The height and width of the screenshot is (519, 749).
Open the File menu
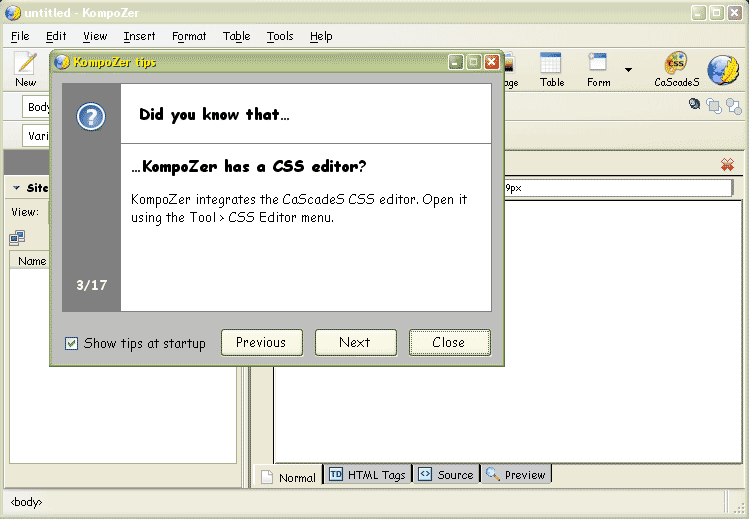(x=20, y=36)
